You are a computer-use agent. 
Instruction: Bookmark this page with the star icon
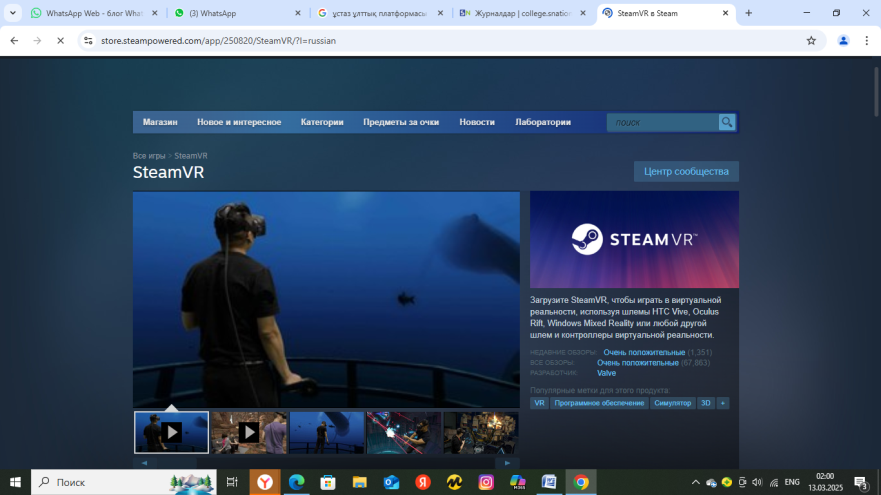811,40
